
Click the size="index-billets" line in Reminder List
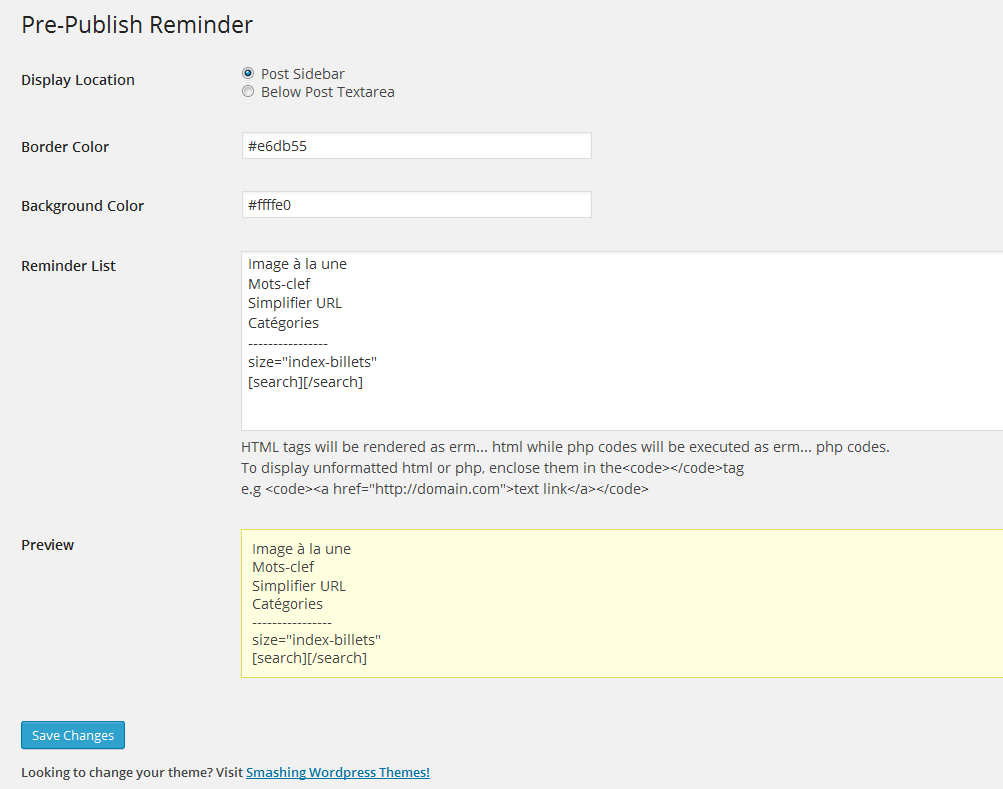click(313, 362)
